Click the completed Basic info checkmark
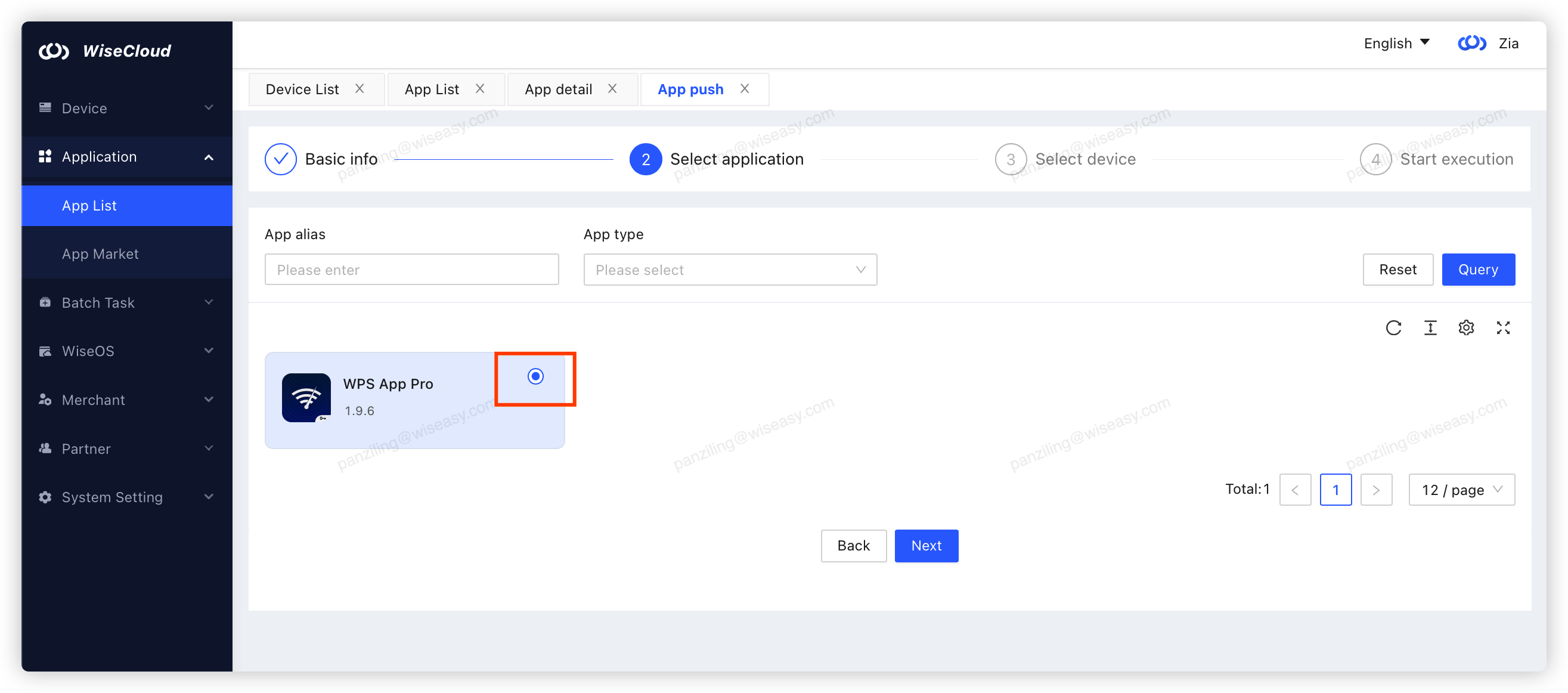 tap(281, 159)
